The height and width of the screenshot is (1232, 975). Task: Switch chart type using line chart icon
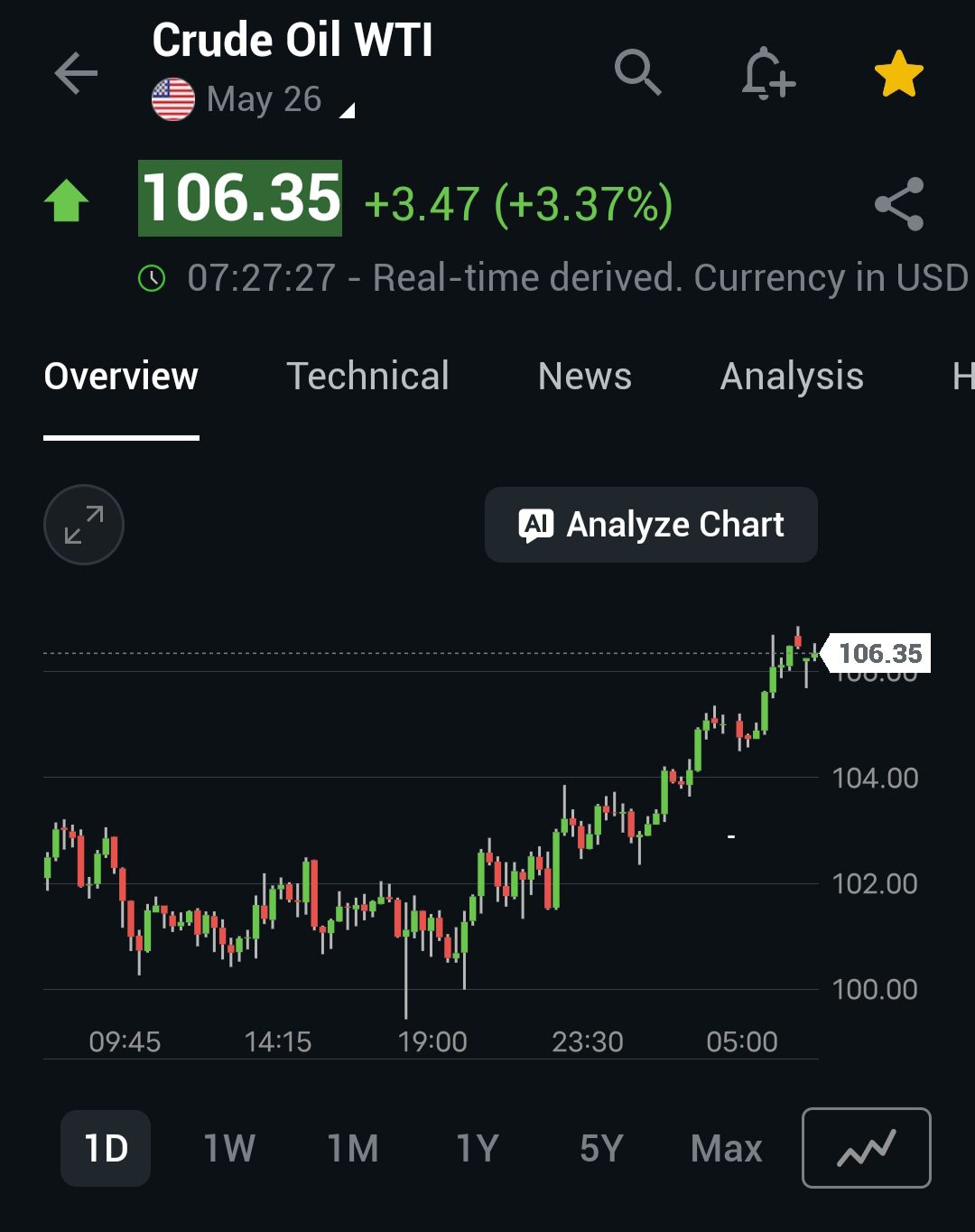click(866, 1147)
